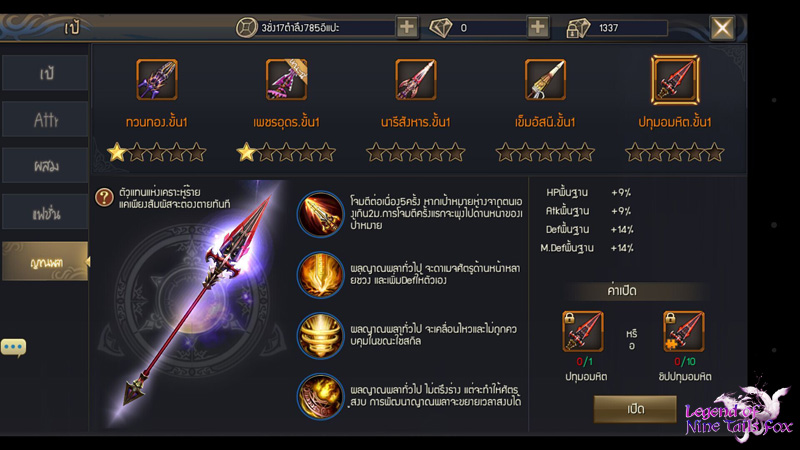Screen dimensions: 800x450
Task: Tap the locked ชิปปทุมอมหิต chip slot
Action: tap(684, 332)
